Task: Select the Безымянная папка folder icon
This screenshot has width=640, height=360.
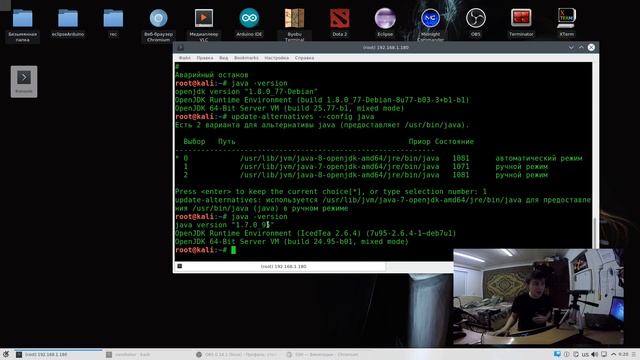Action: pos(22,24)
